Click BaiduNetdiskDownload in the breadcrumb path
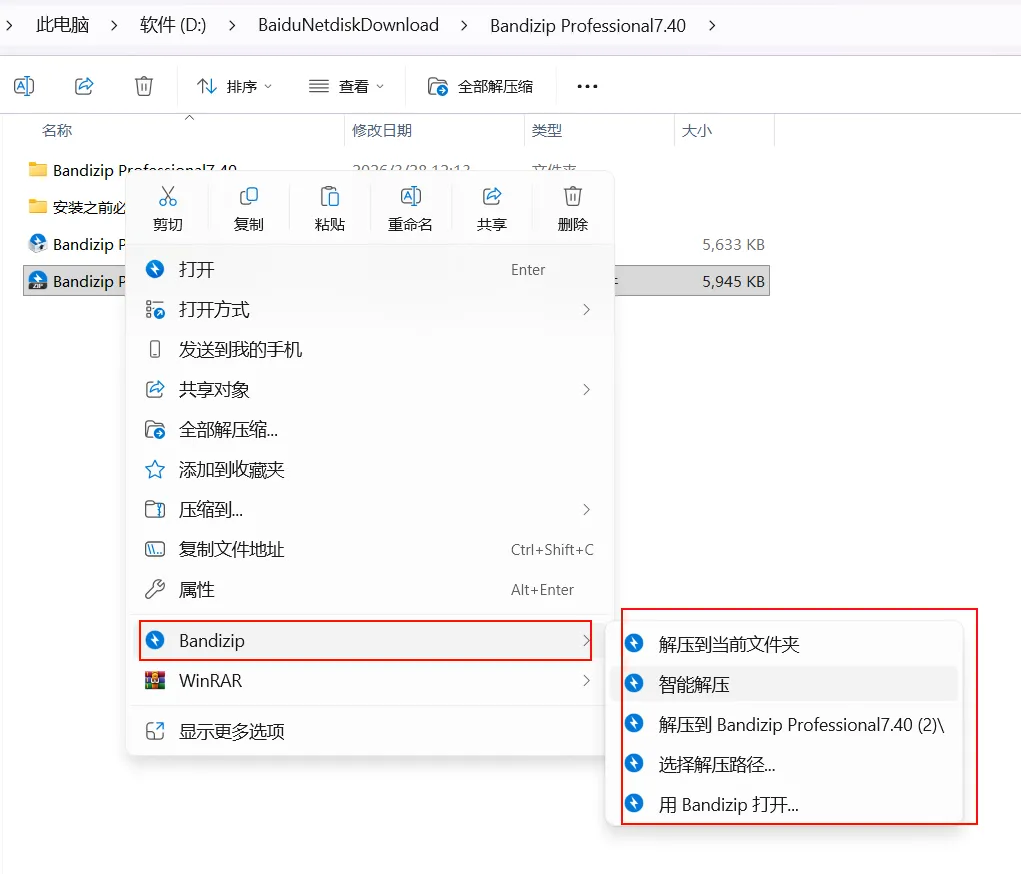The width and height of the screenshot is (1021, 874). click(348, 25)
